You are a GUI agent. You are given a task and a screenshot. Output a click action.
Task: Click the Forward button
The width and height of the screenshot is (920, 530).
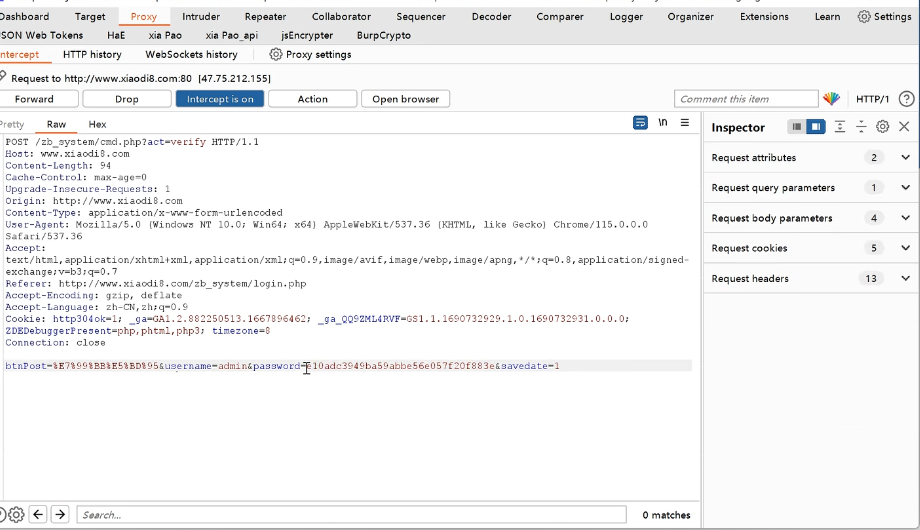pyautogui.click(x=34, y=99)
